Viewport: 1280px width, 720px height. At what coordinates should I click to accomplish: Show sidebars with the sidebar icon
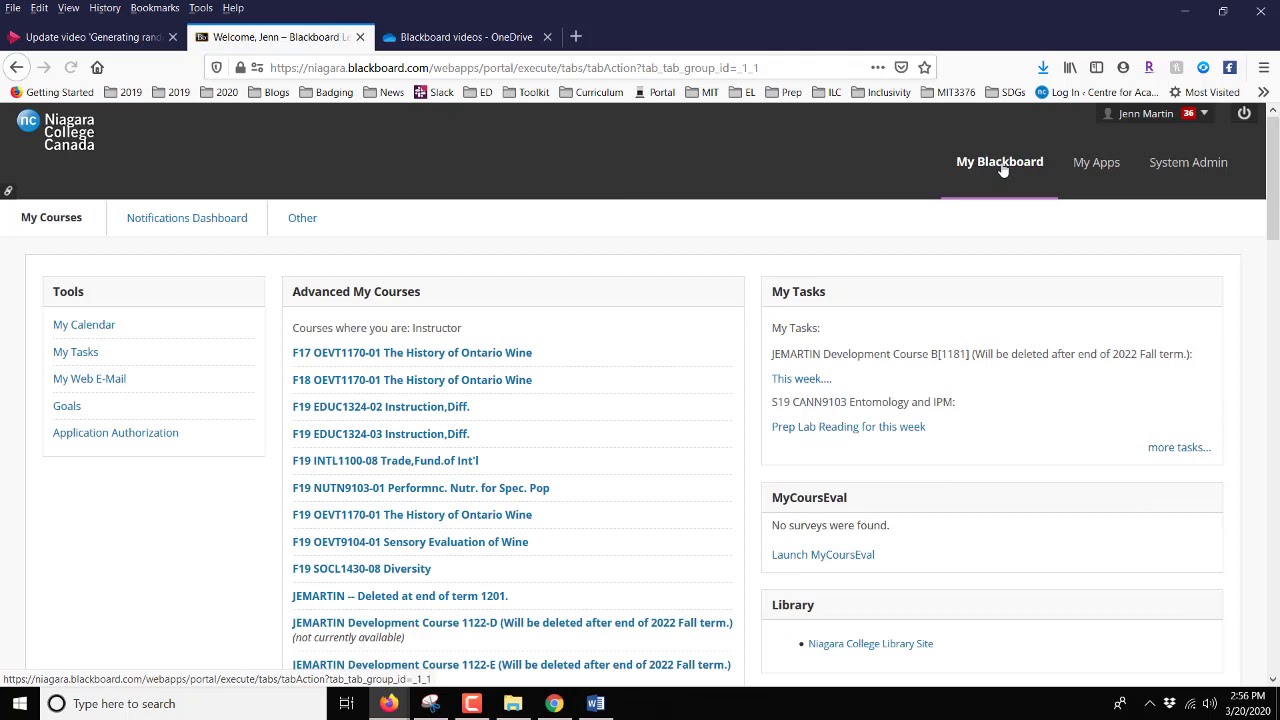click(1097, 67)
